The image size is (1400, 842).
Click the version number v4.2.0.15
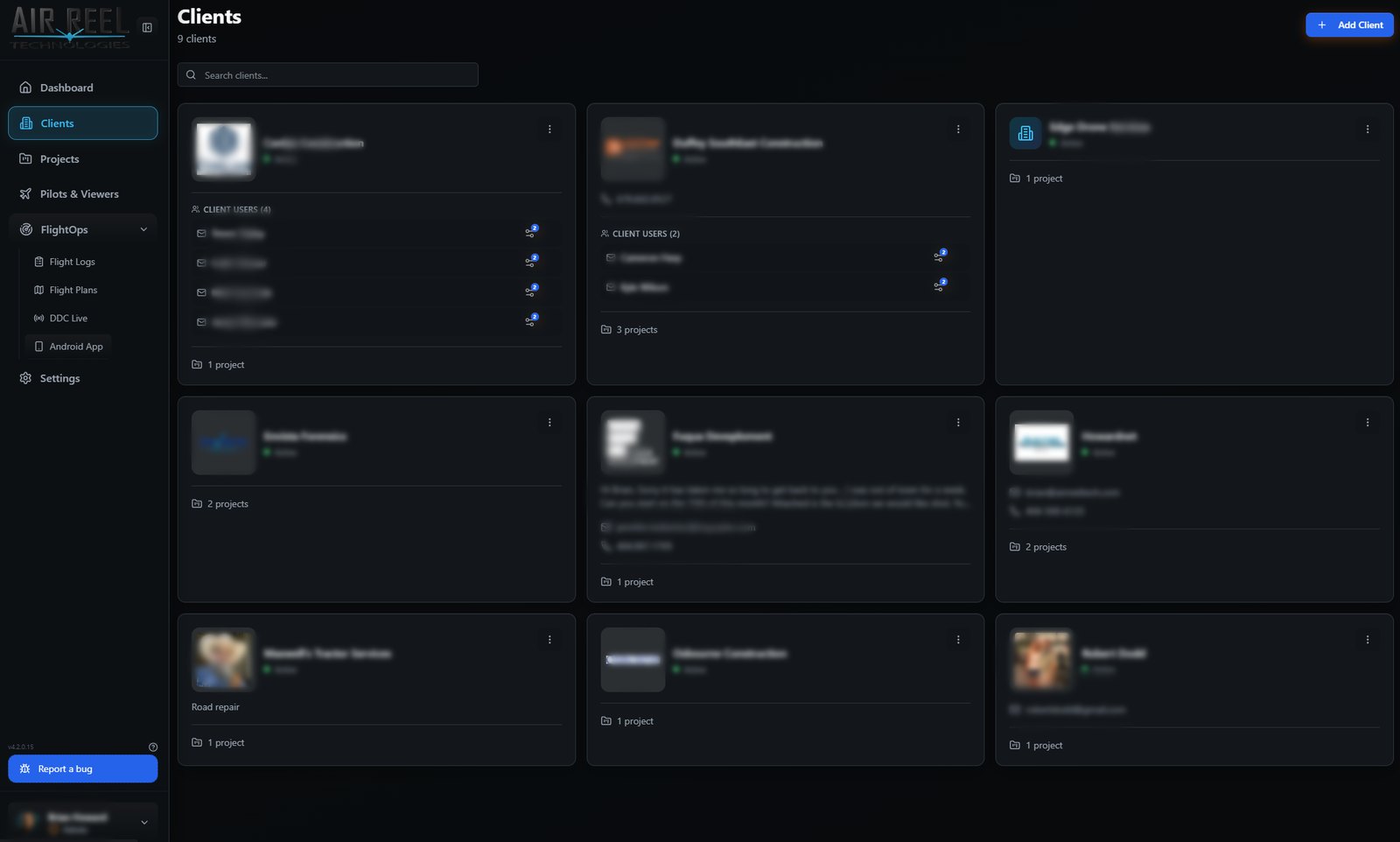(x=21, y=747)
